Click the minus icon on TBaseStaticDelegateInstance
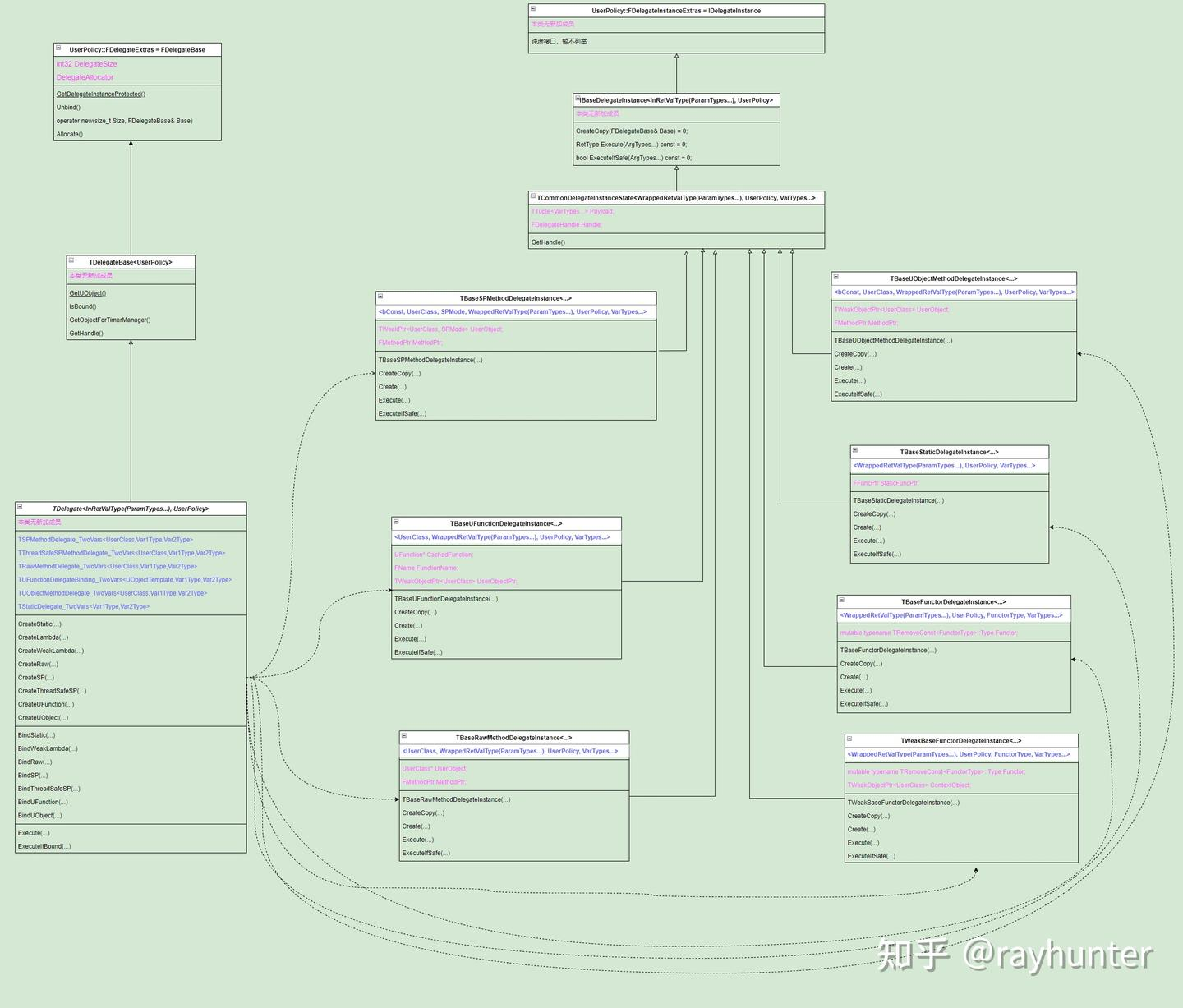Image resolution: width=1183 pixels, height=1008 pixels. click(x=855, y=450)
